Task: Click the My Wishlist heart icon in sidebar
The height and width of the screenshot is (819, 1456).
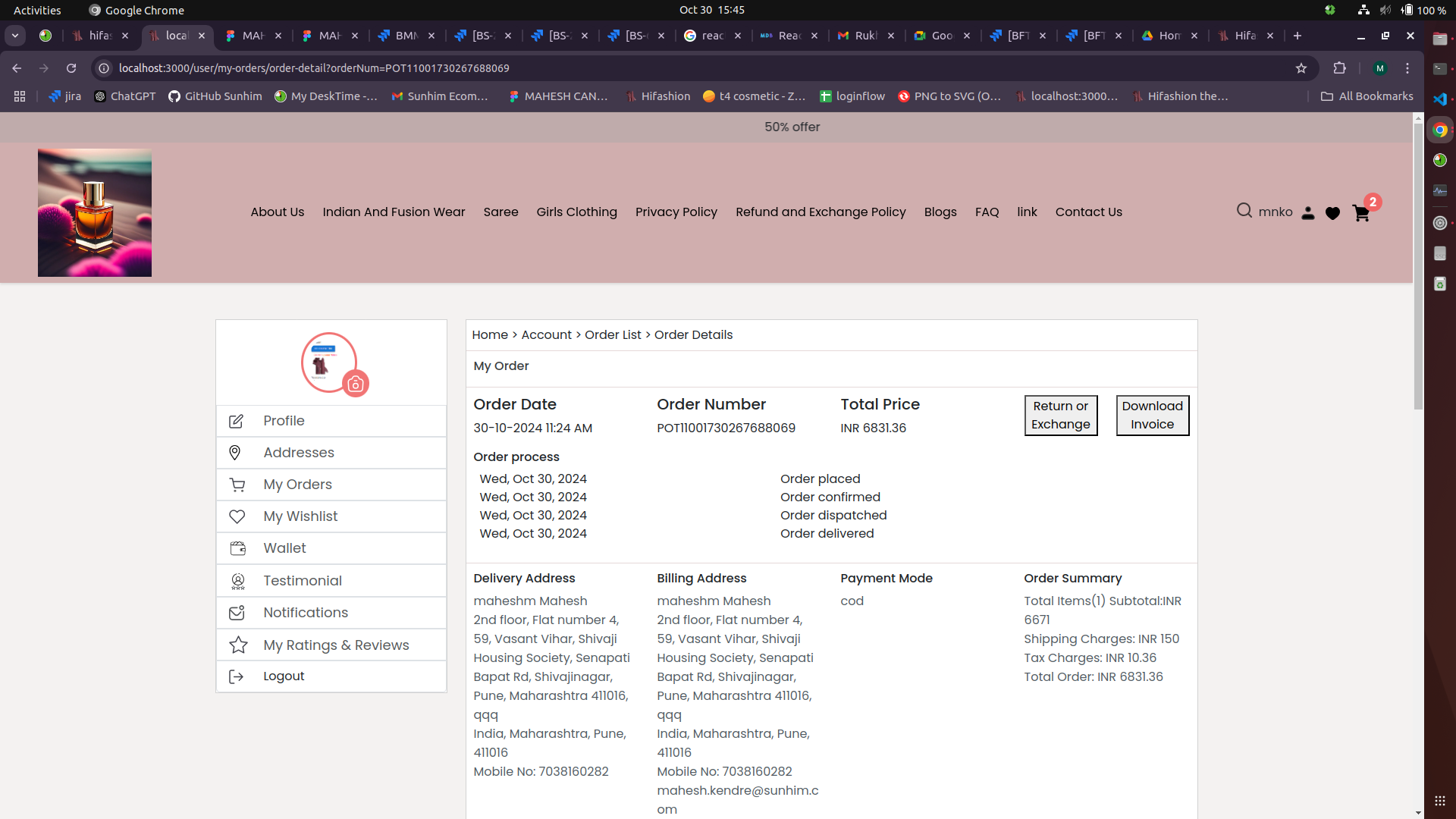Action: (x=237, y=516)
